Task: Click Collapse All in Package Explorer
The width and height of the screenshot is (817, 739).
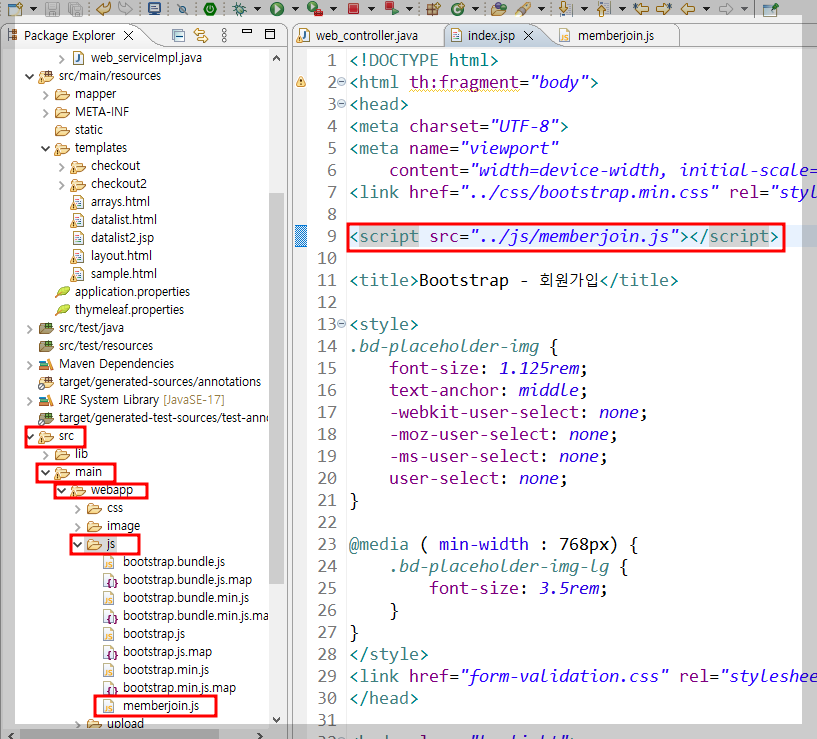Action: point(178,35)
